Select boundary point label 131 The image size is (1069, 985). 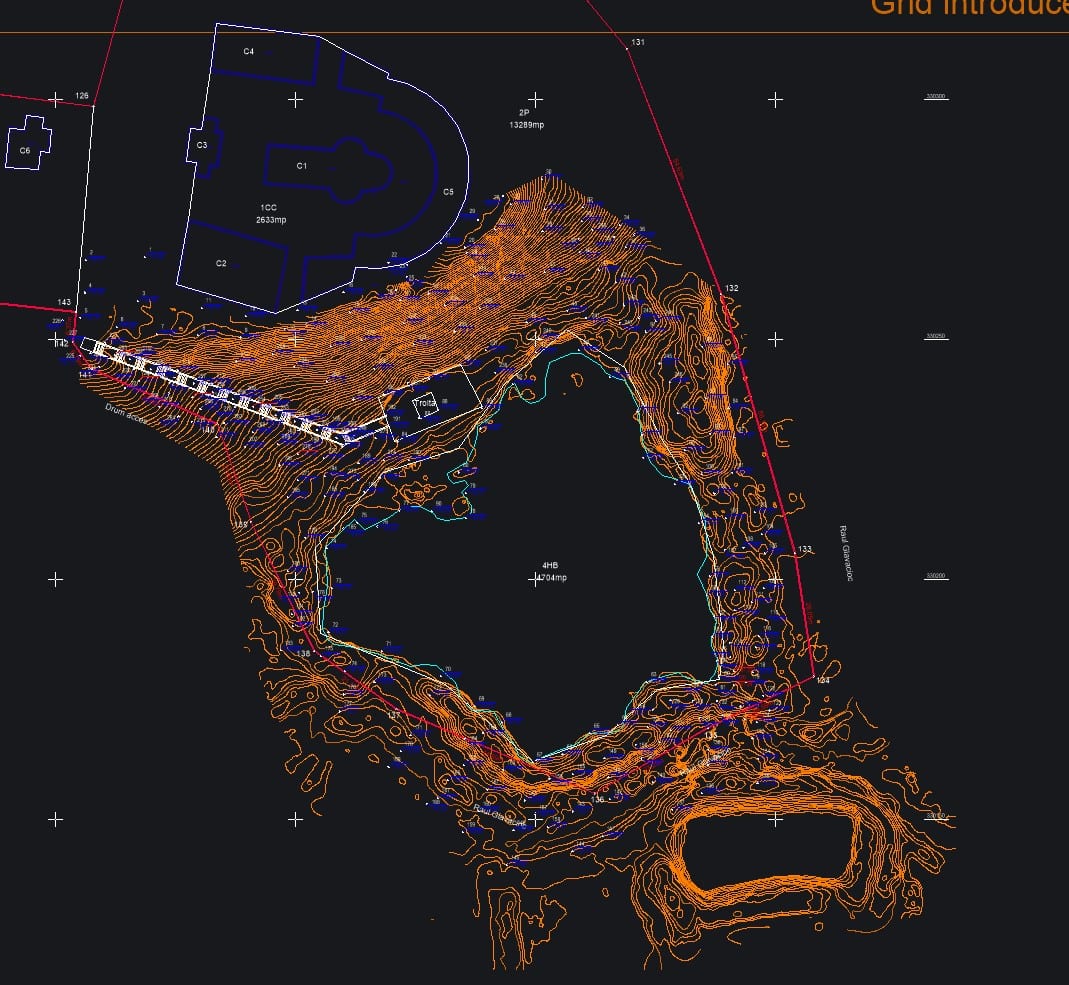pos(638,42)
